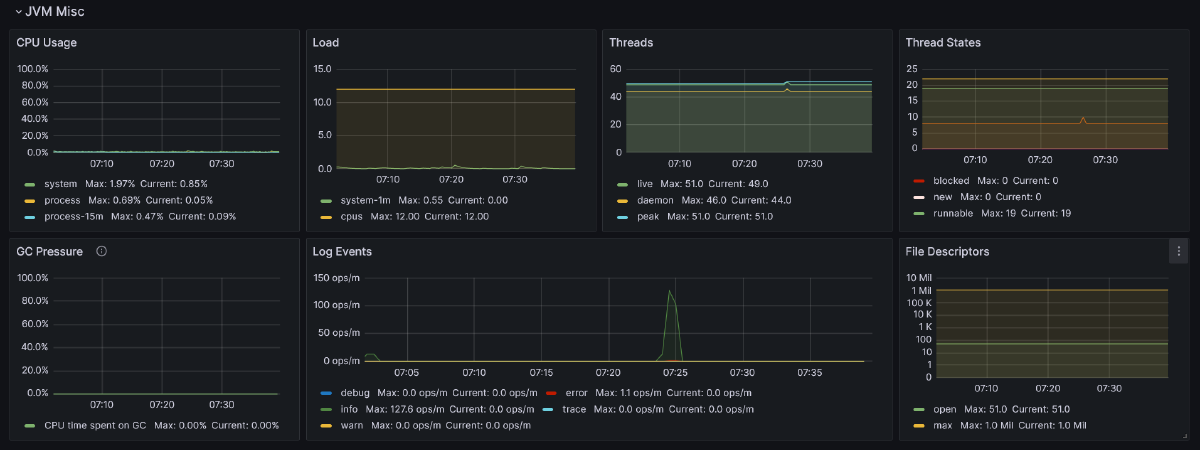Select the cpus legend label
Image resolution: width=1200 pixels, height=450 pixels.
[x=353, y=216]
